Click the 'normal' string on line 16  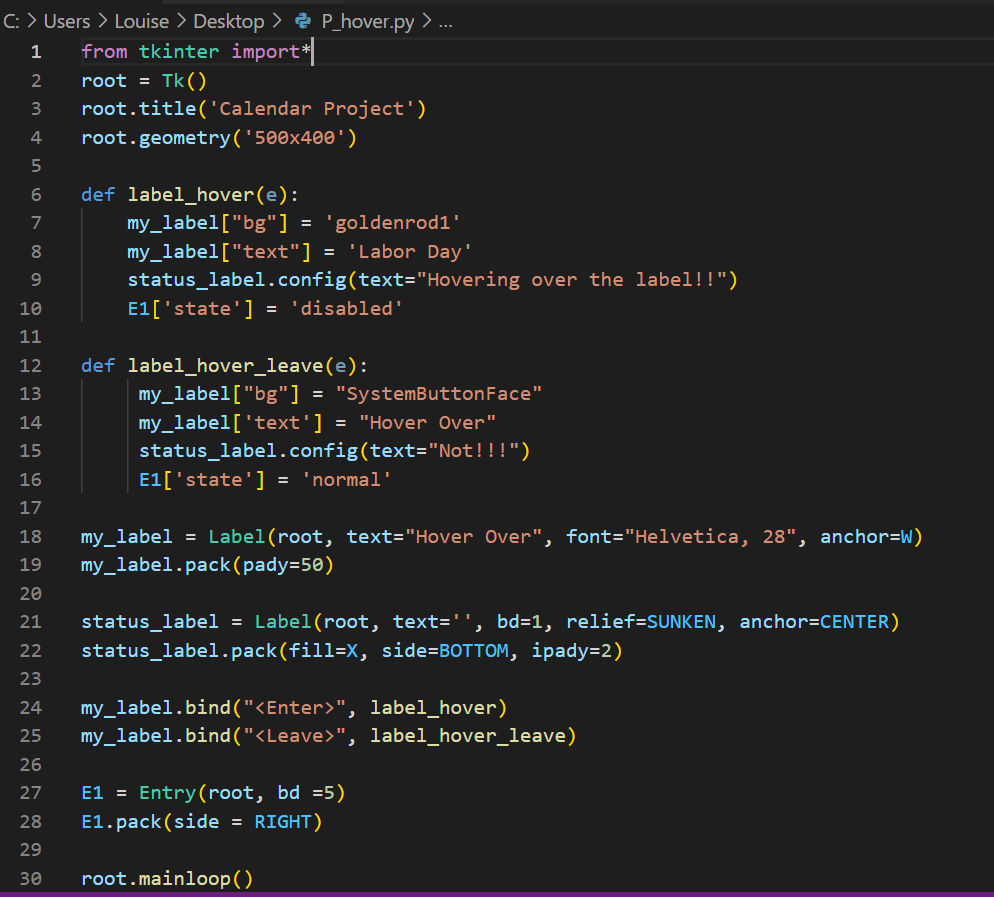click(346, 480)
